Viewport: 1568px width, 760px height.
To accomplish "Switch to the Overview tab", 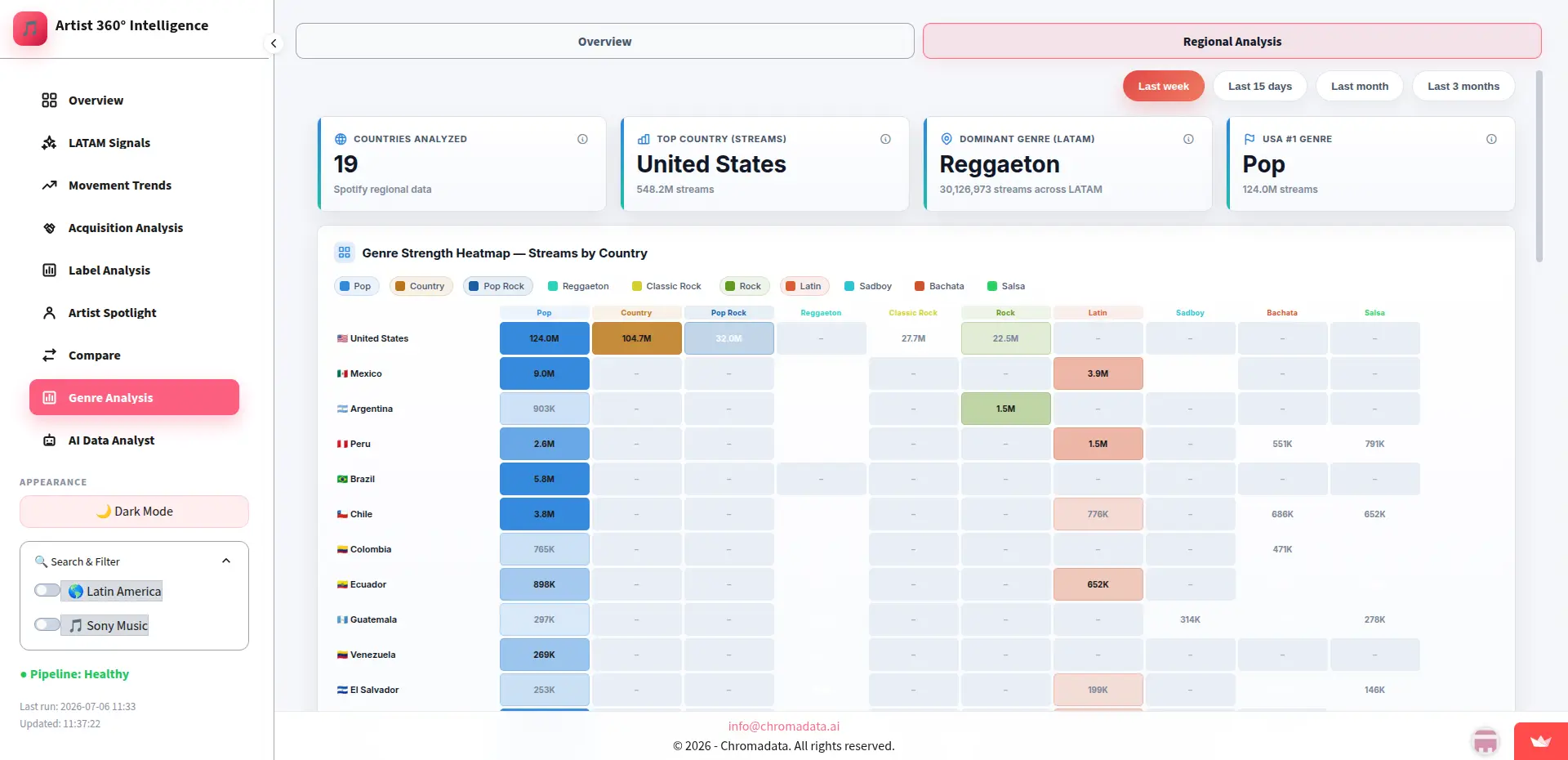I will 604,41.
